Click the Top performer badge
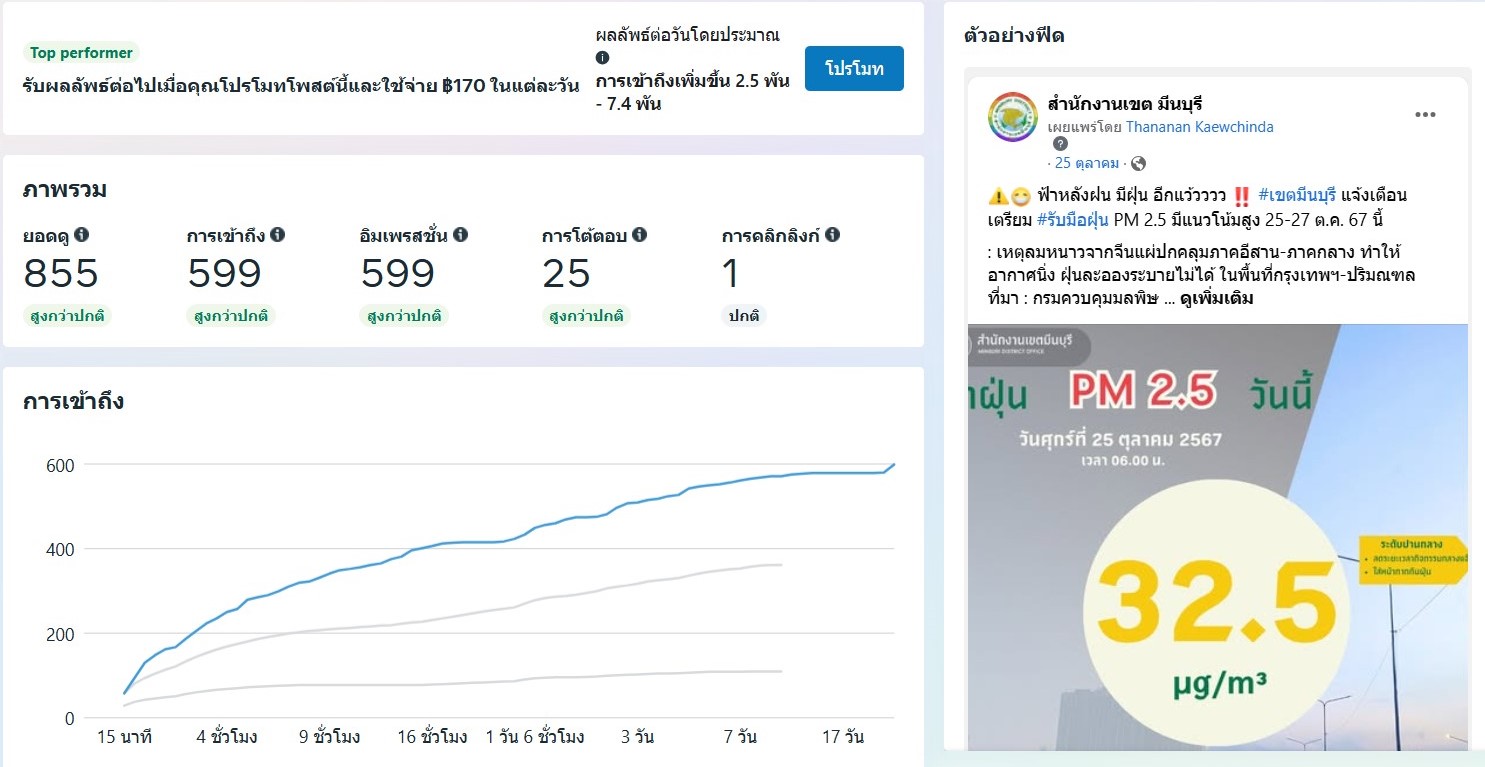The image size is (1485, 767). [x=81, y=53]
